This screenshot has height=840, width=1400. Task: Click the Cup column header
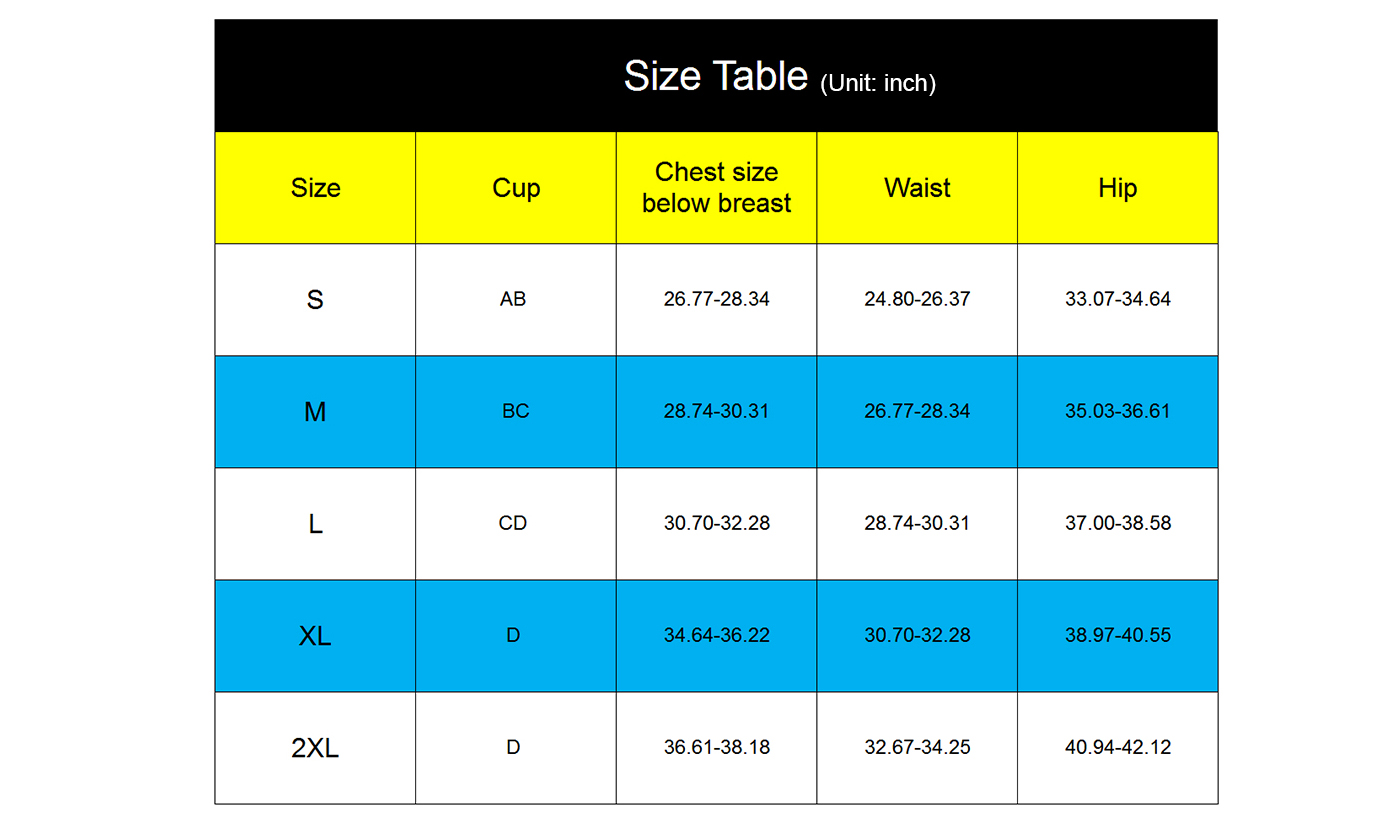pos(516,188)
